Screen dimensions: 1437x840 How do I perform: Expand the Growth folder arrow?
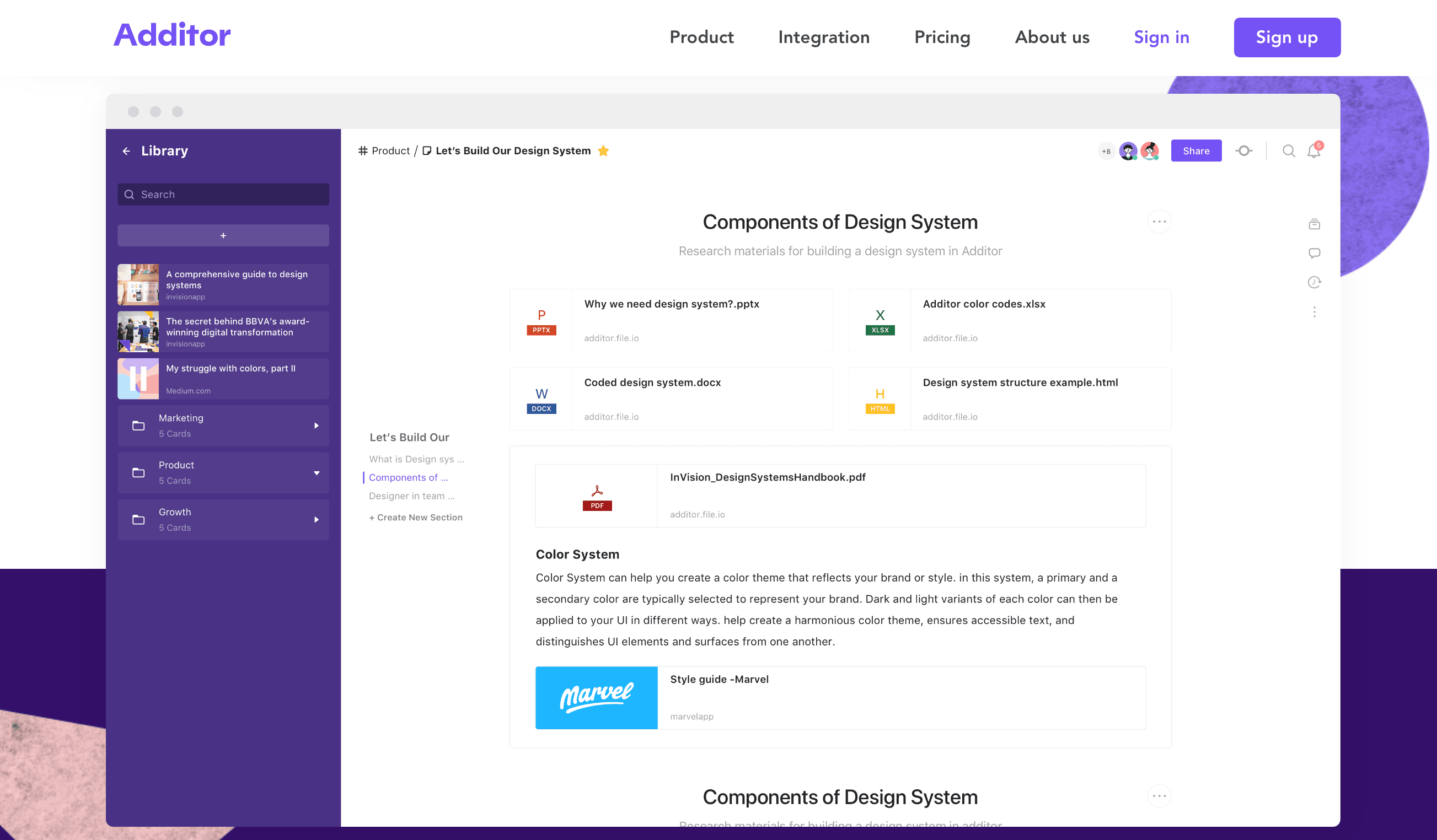point(317,520)
